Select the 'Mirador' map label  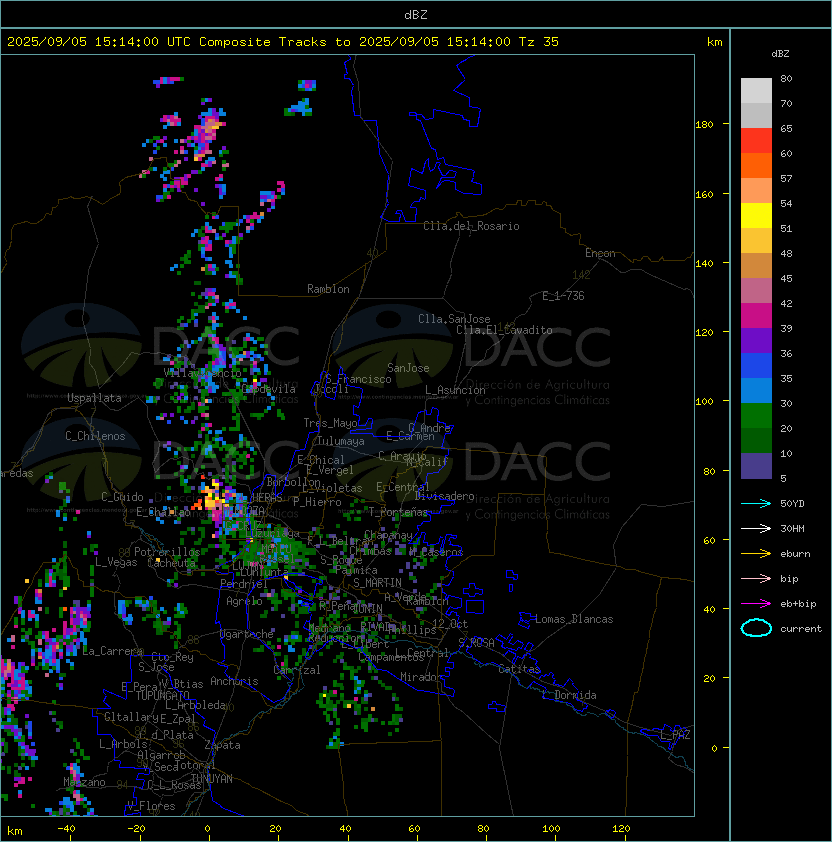tap(421, 677)
